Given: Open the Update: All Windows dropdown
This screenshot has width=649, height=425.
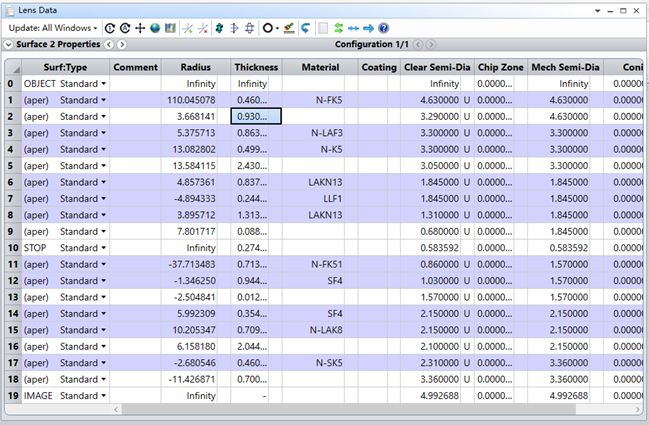Looking at the screenshot, I should point(53,28).
